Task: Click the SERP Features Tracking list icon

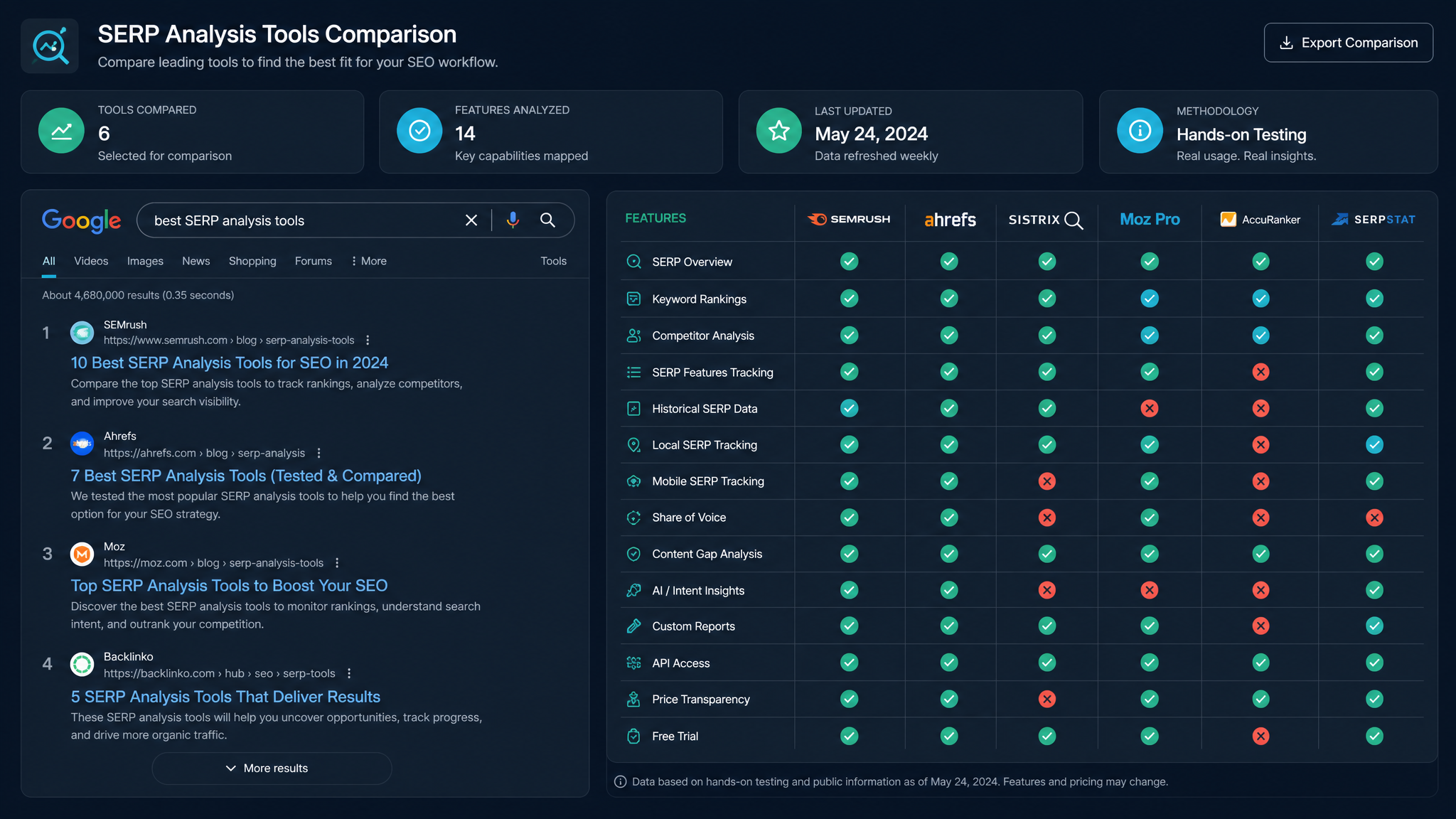Action: [x=633, y=373]
